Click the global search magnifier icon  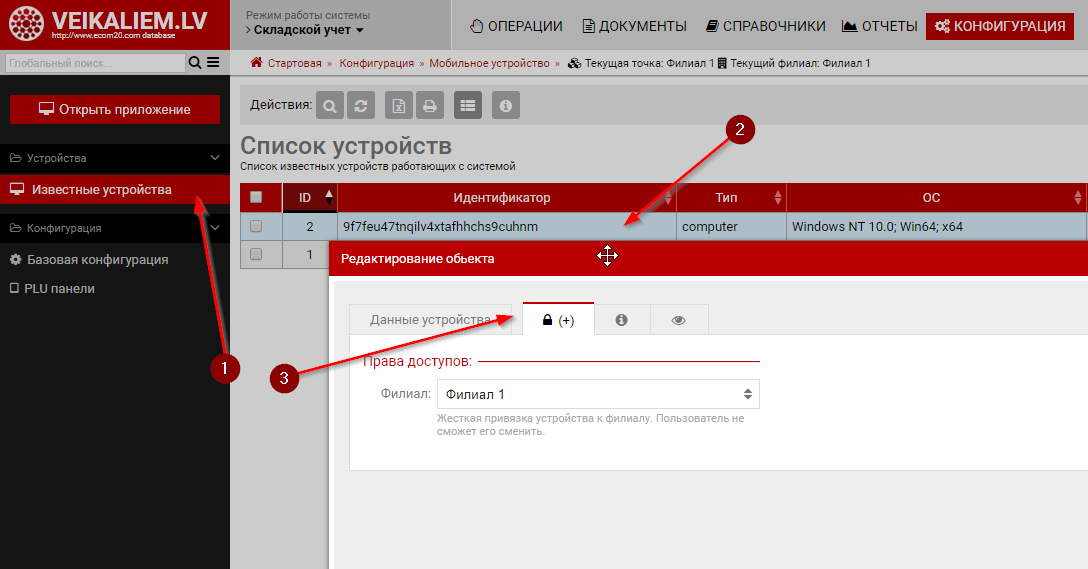tap(194, 63)
